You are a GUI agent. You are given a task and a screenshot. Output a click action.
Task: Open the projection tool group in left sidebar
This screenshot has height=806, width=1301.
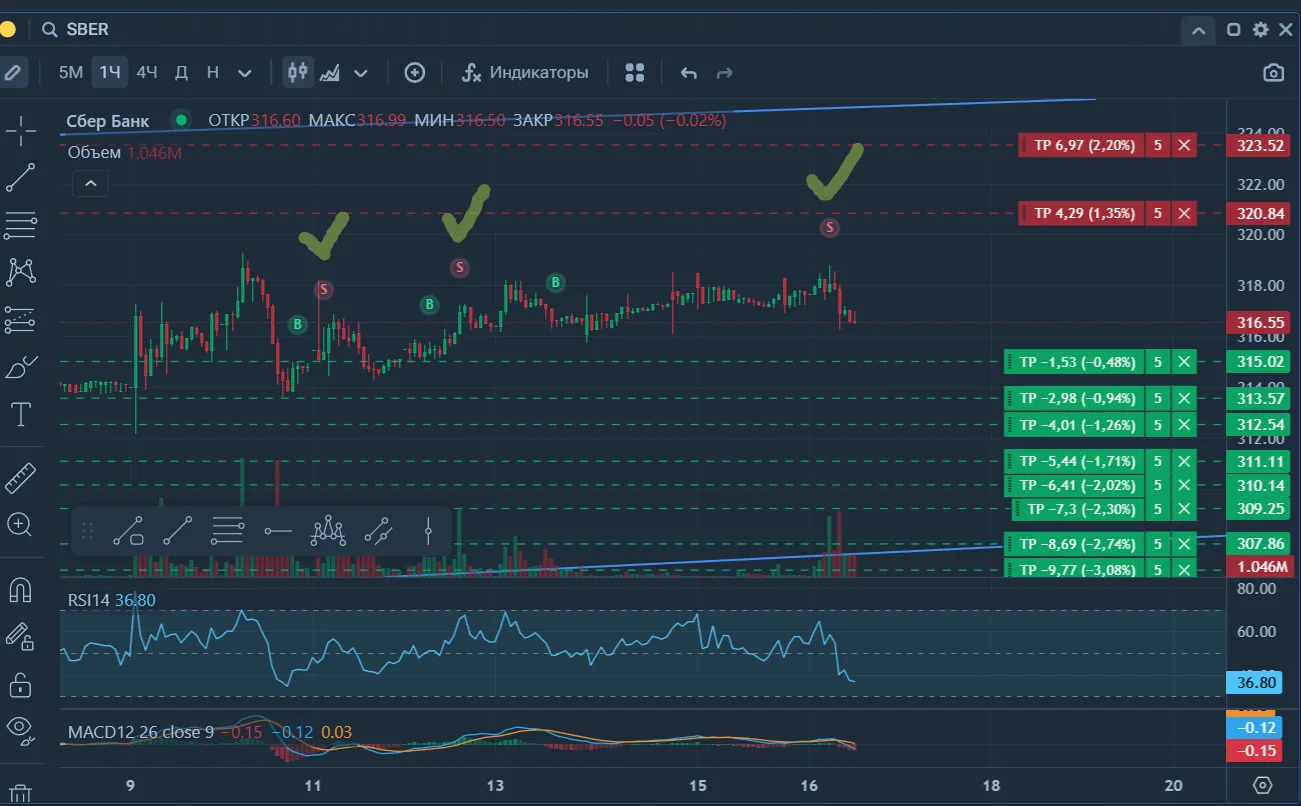pyautogui.click(x=21, y=320)
